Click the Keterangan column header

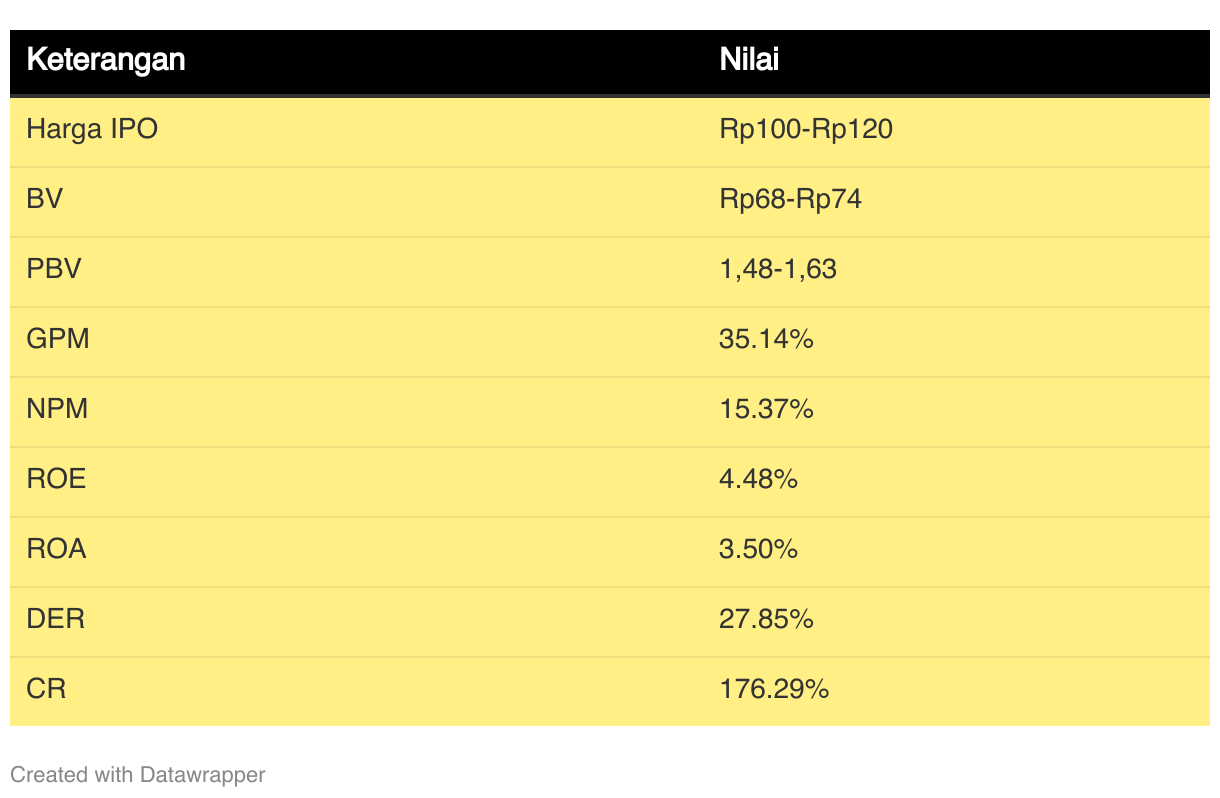point(105,60)
